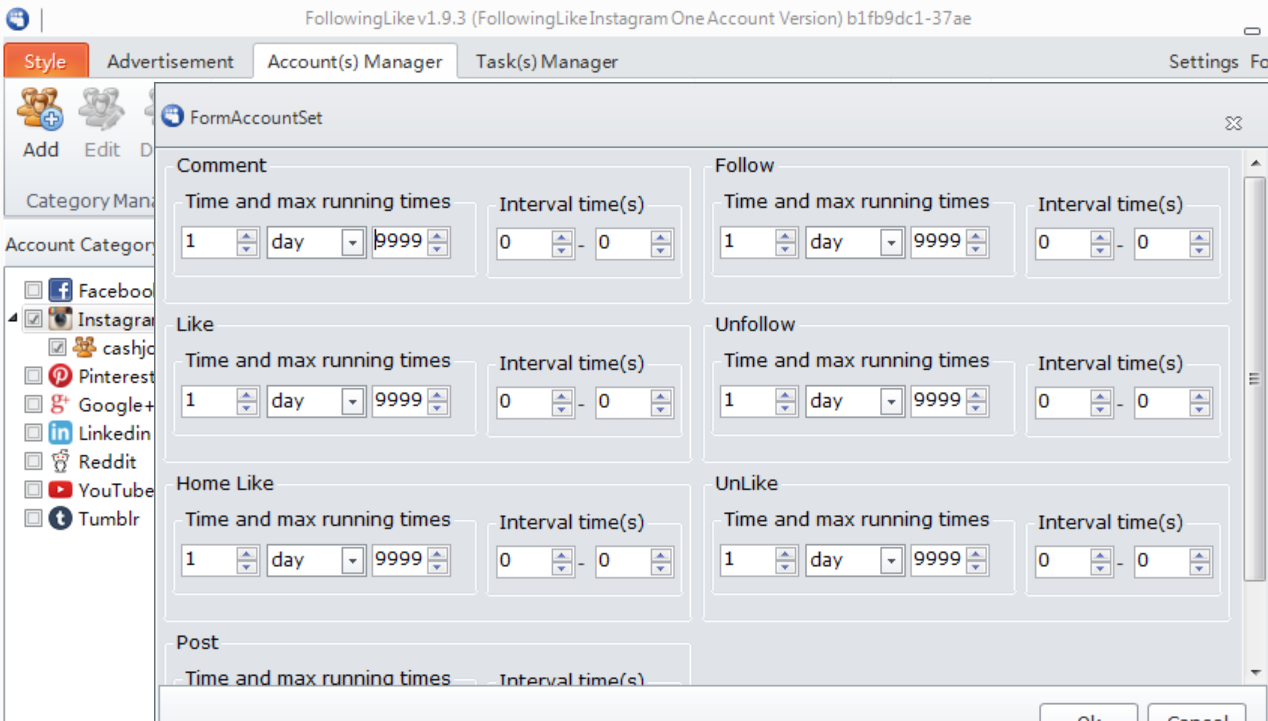Click the Add account icon
Viewport: 1268px width, 721px height.
pyautogui.click(x=40, y=110)
